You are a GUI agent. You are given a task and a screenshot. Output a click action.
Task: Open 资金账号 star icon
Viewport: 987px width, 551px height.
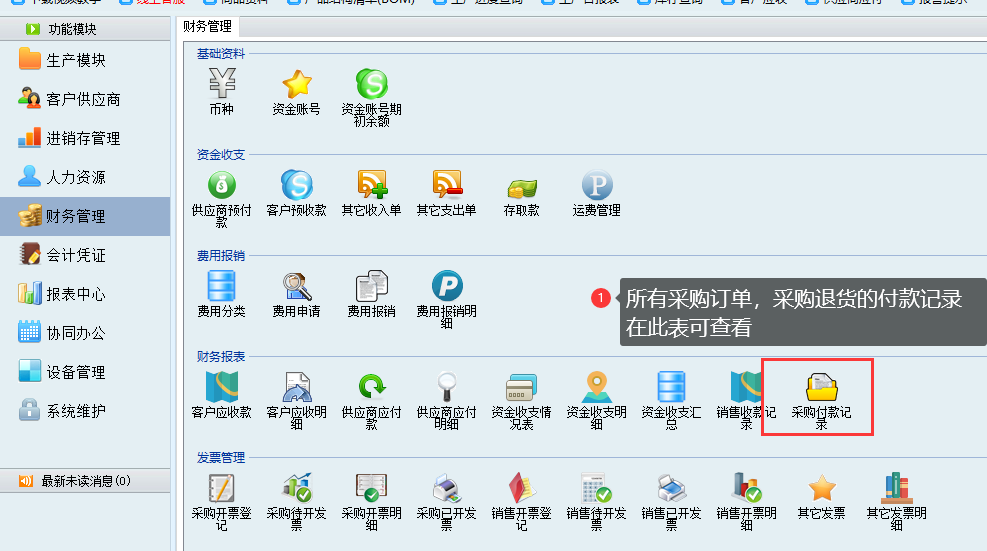(x=296, y=85)
